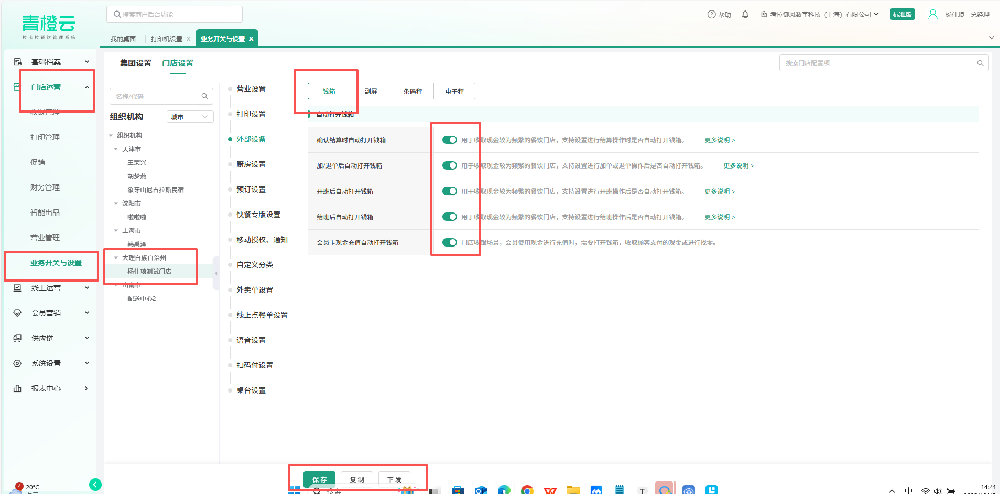Select 营业设置 in the settings category list
The image size is (1000, 494).
[251, 89]
